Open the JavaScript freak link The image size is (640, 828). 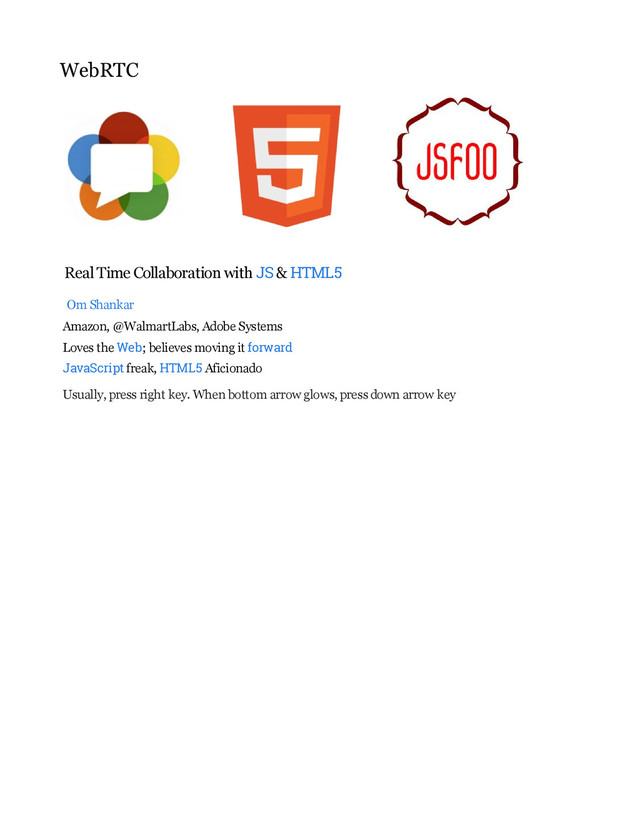(93, 368)
